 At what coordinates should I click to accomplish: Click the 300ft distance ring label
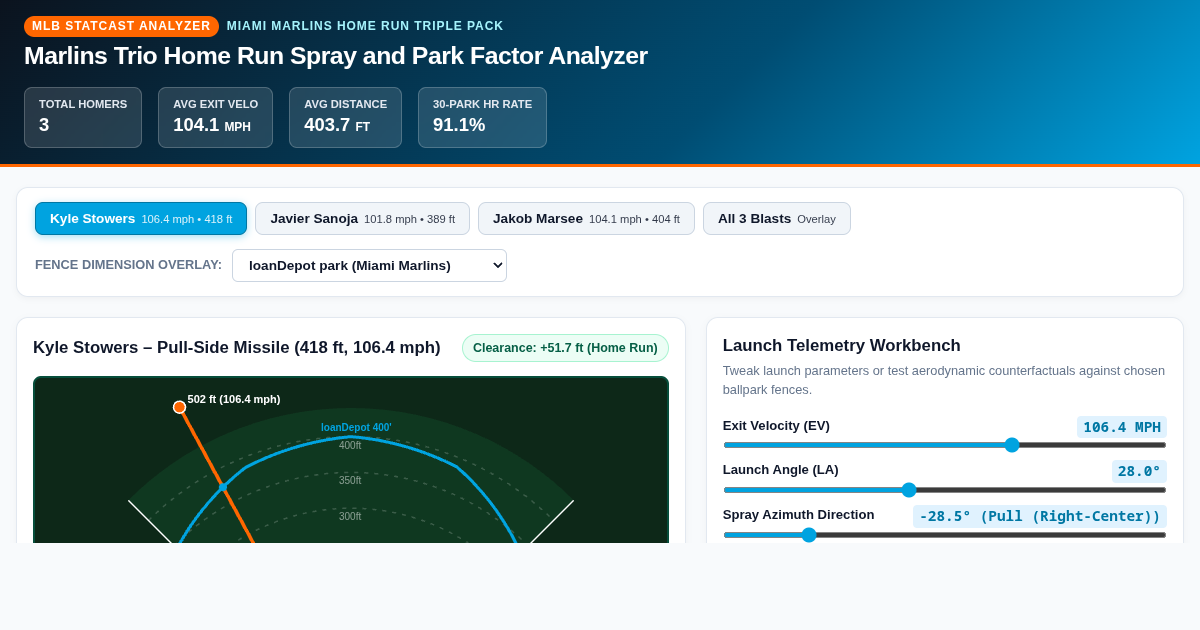[350, 517]
